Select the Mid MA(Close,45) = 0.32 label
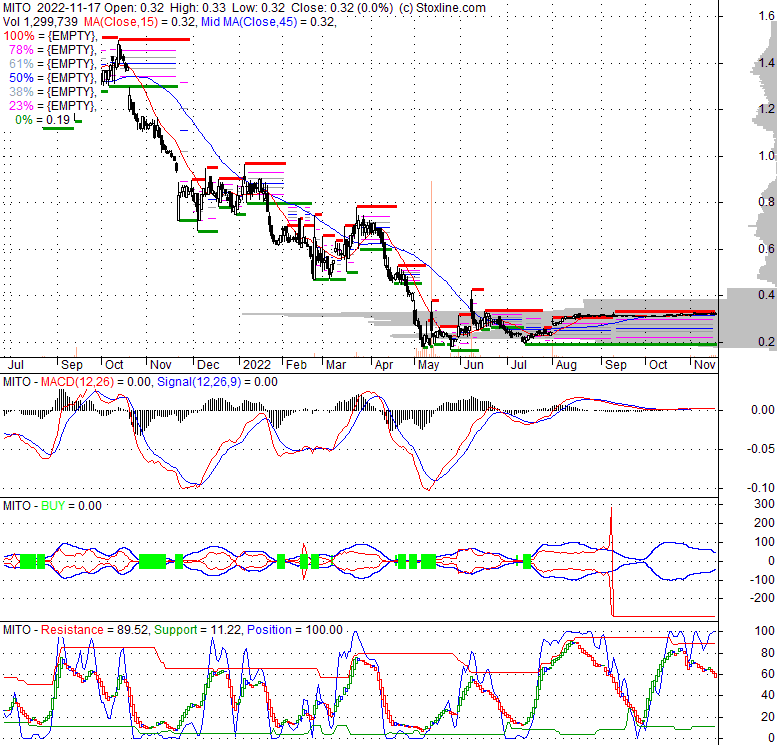This screenshot has height=746, width=778. (268, 22)
